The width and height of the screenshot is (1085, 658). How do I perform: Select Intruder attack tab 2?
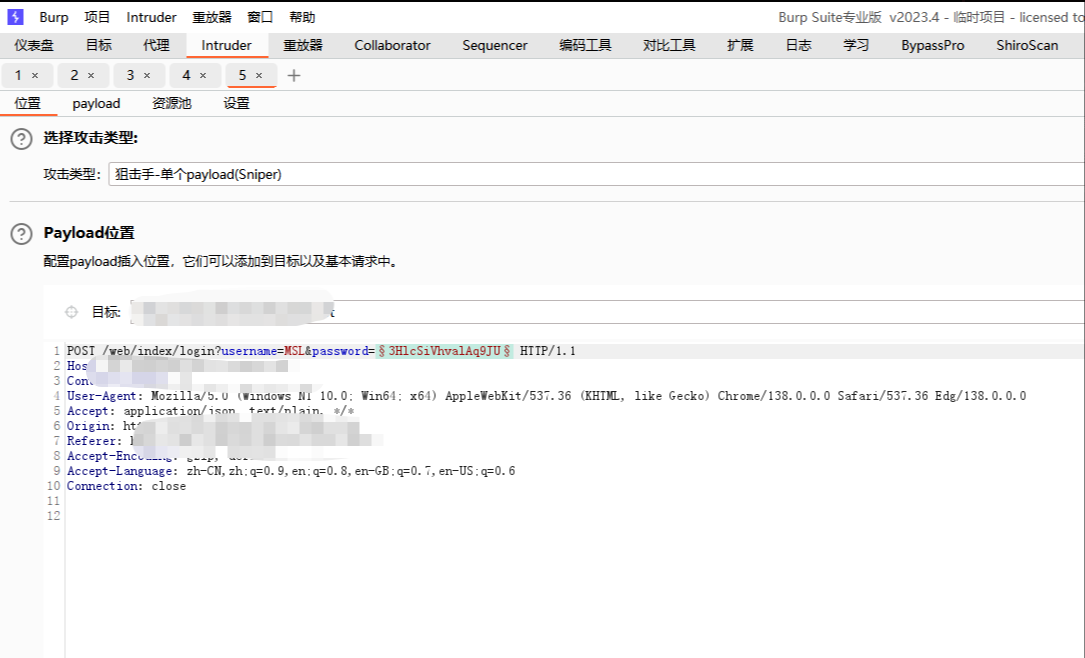[74, 75]
